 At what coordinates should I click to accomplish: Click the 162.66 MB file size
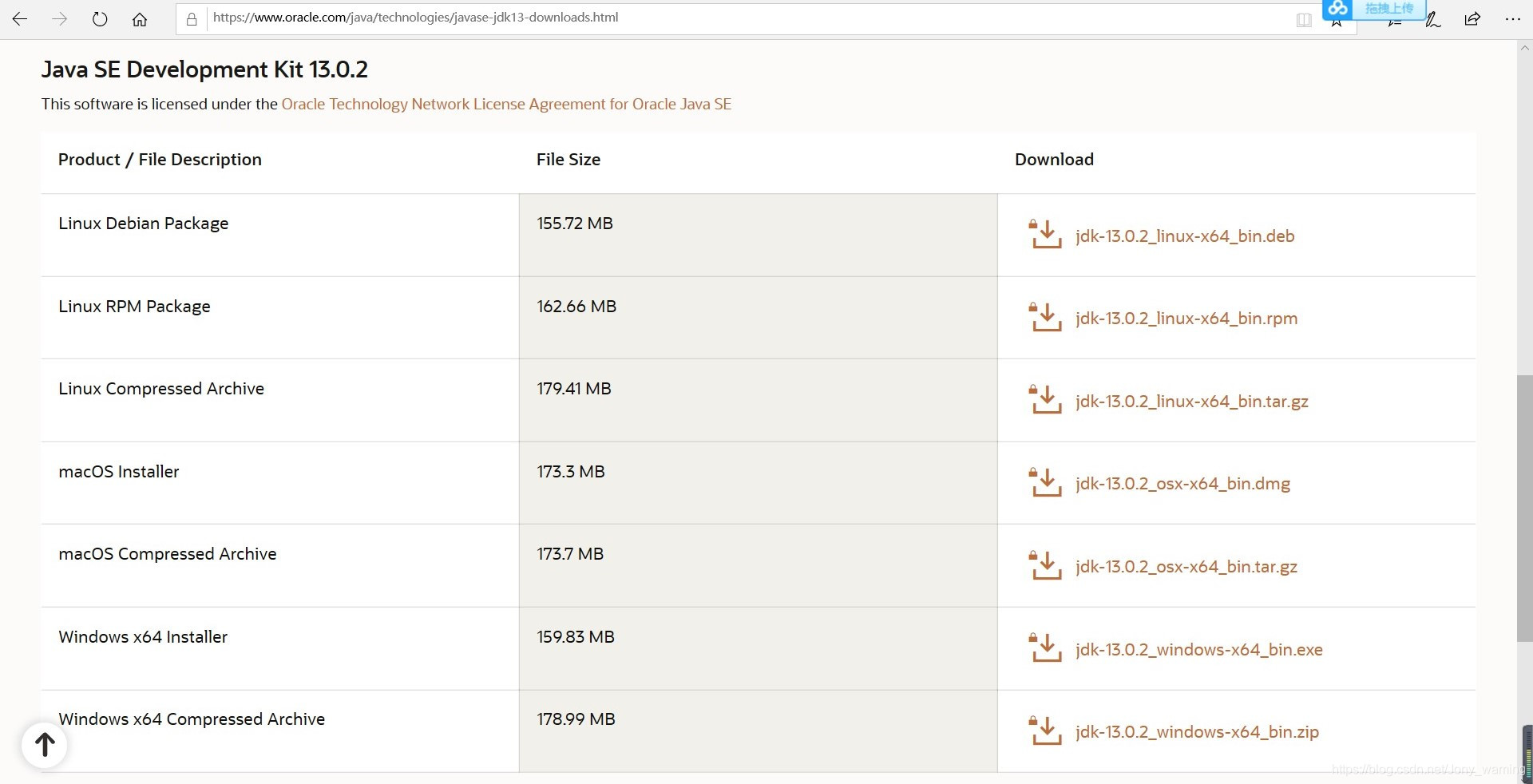(x=576, y=307)
